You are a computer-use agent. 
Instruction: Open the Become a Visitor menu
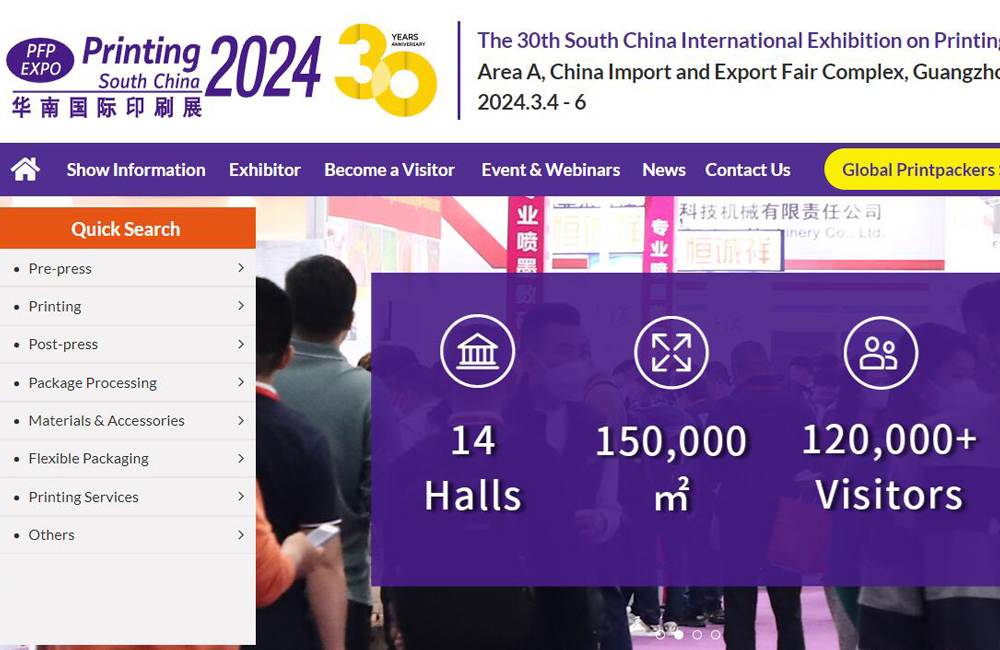pyautogui.click(x=390, y=170)
